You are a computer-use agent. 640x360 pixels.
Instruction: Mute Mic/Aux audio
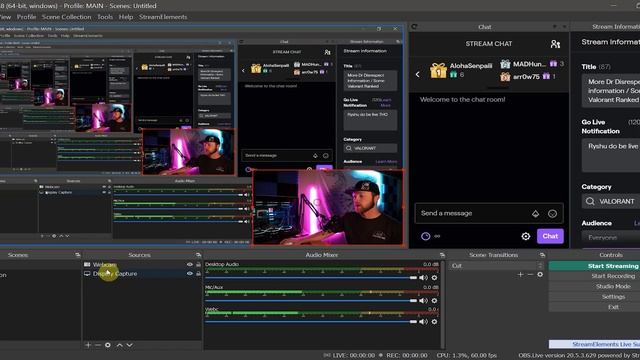coord(424,300)
